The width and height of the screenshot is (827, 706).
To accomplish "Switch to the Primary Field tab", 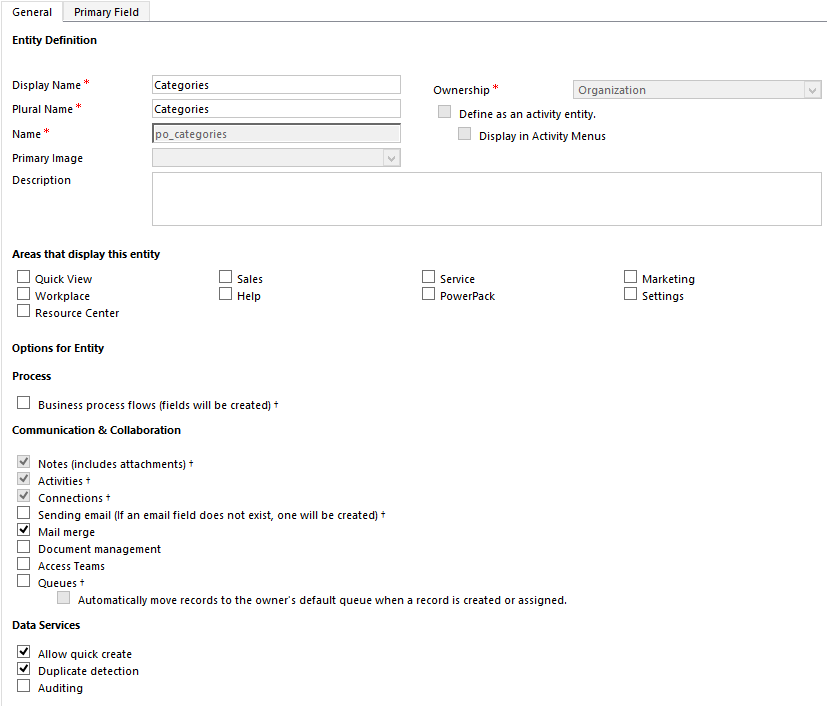I will point(106,12).
